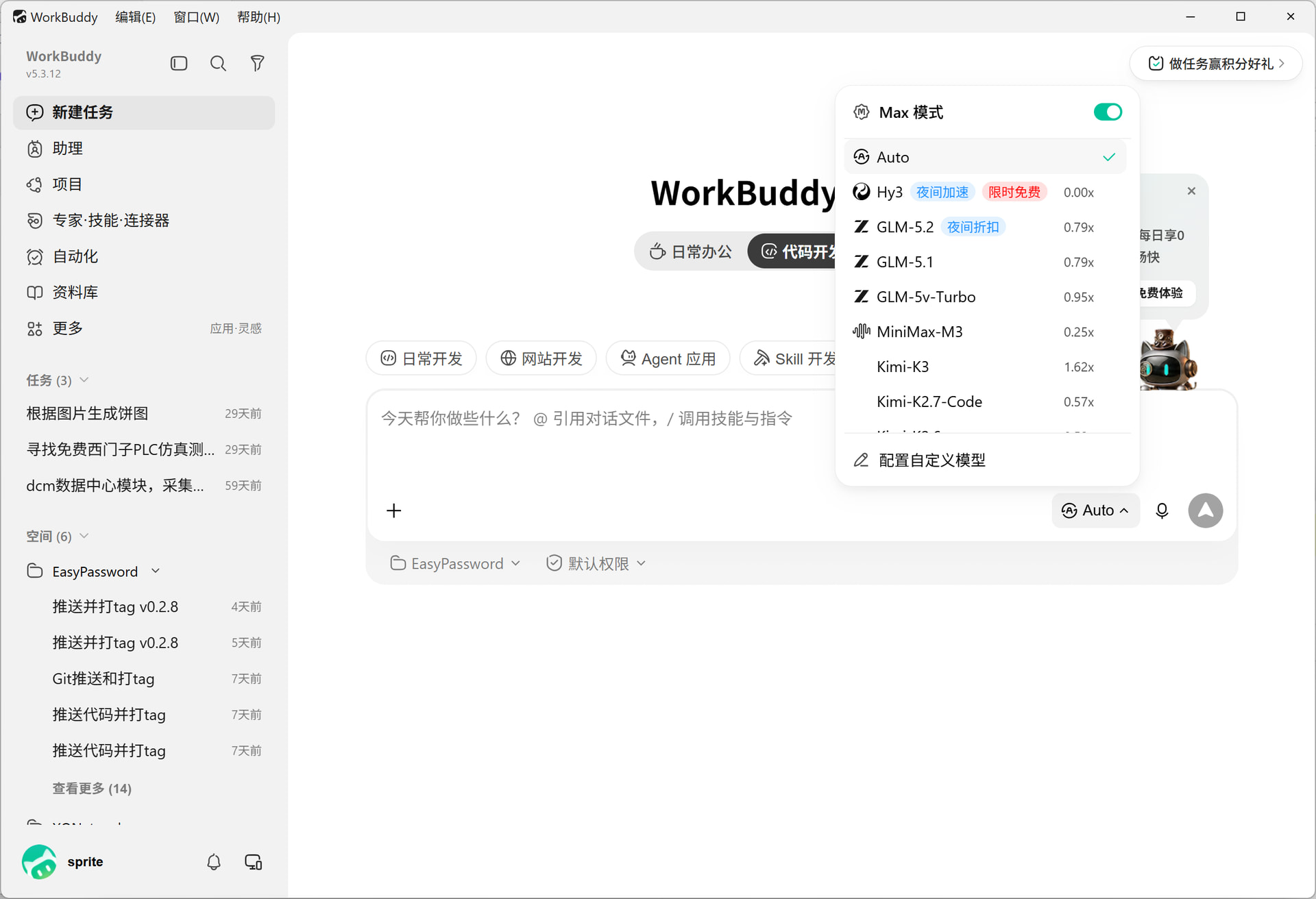The height and width of the screenshot is (899, 1316).
Task: Open 推送并打tag v0.2.8 from 5天前
Action: (x=144, y=643)
